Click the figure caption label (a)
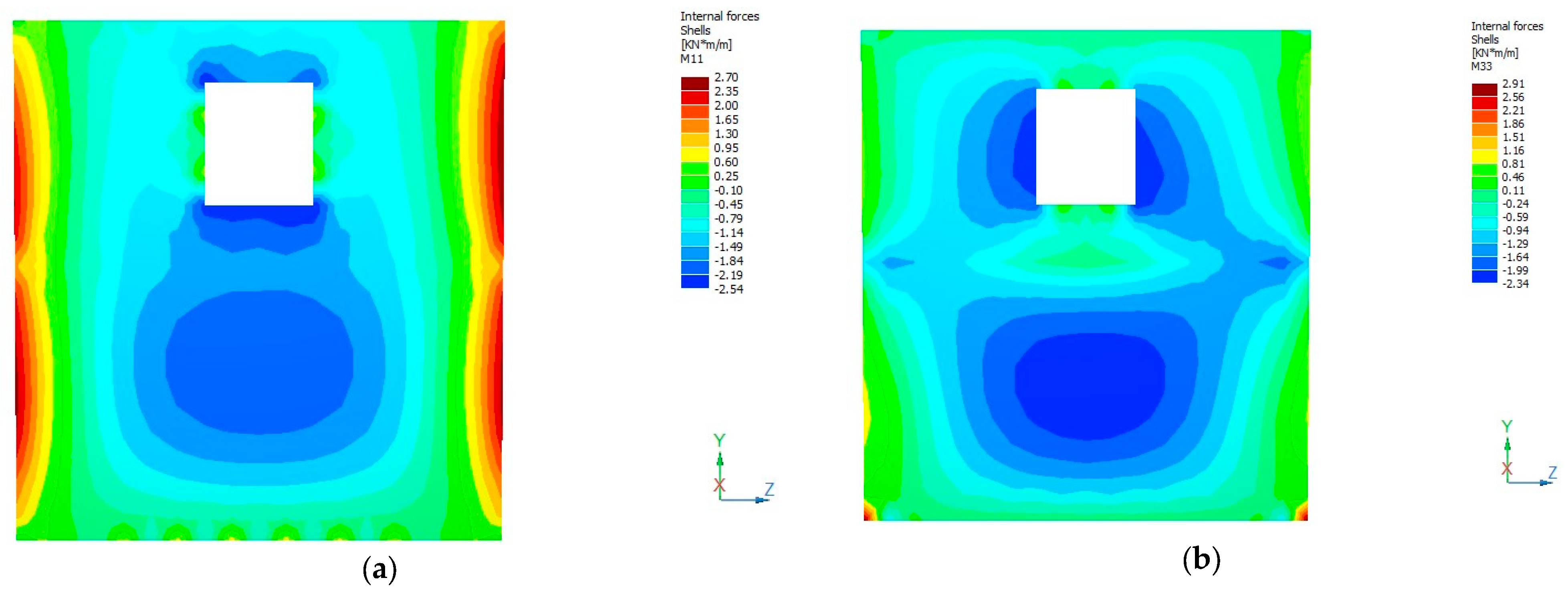Screen dimensions: 1568x600 pyautogui.click(x=379, y=570)
